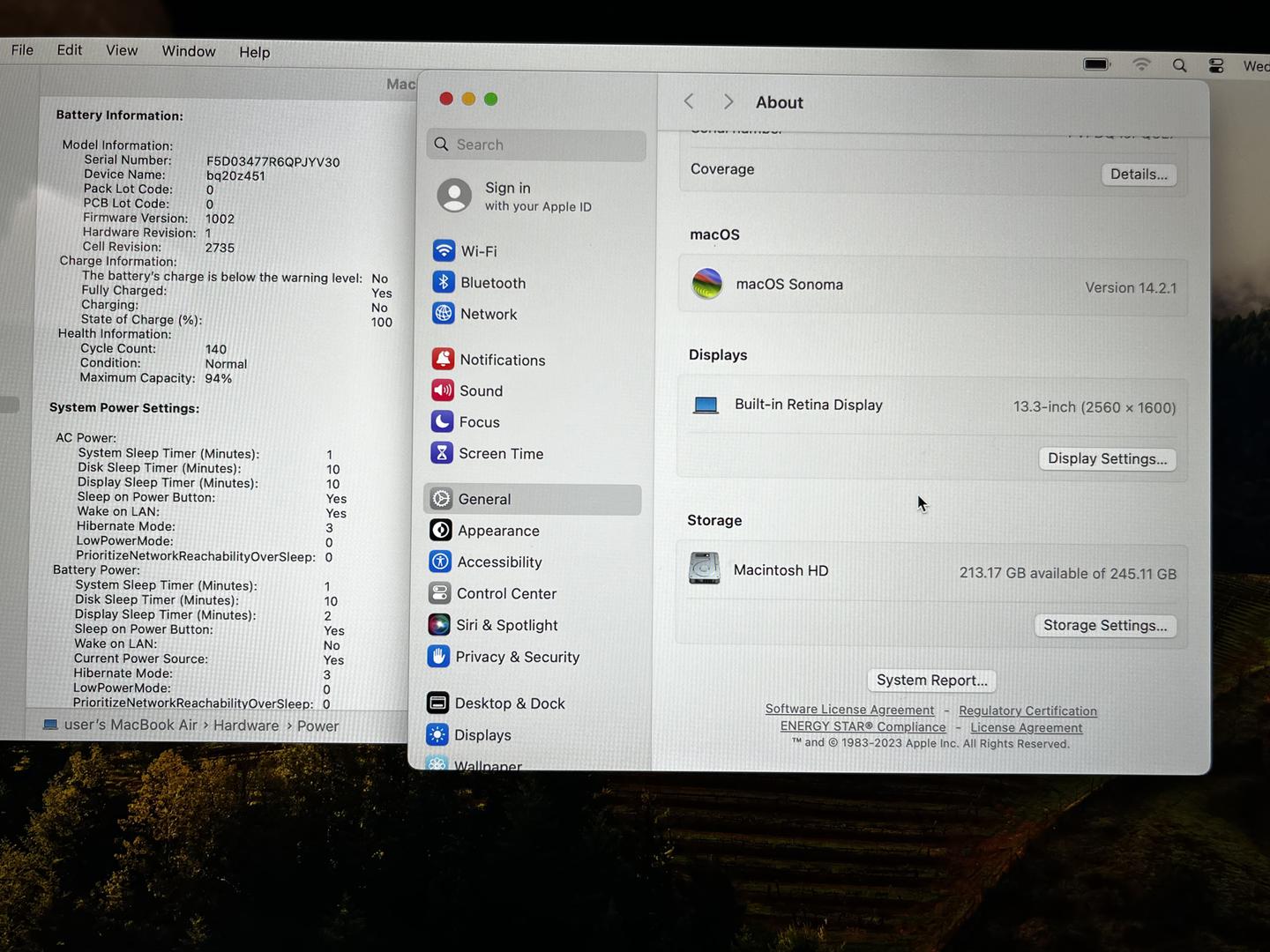
Task: Click the macOS Sonoma logo icon
Action: [x=706, y=284]
